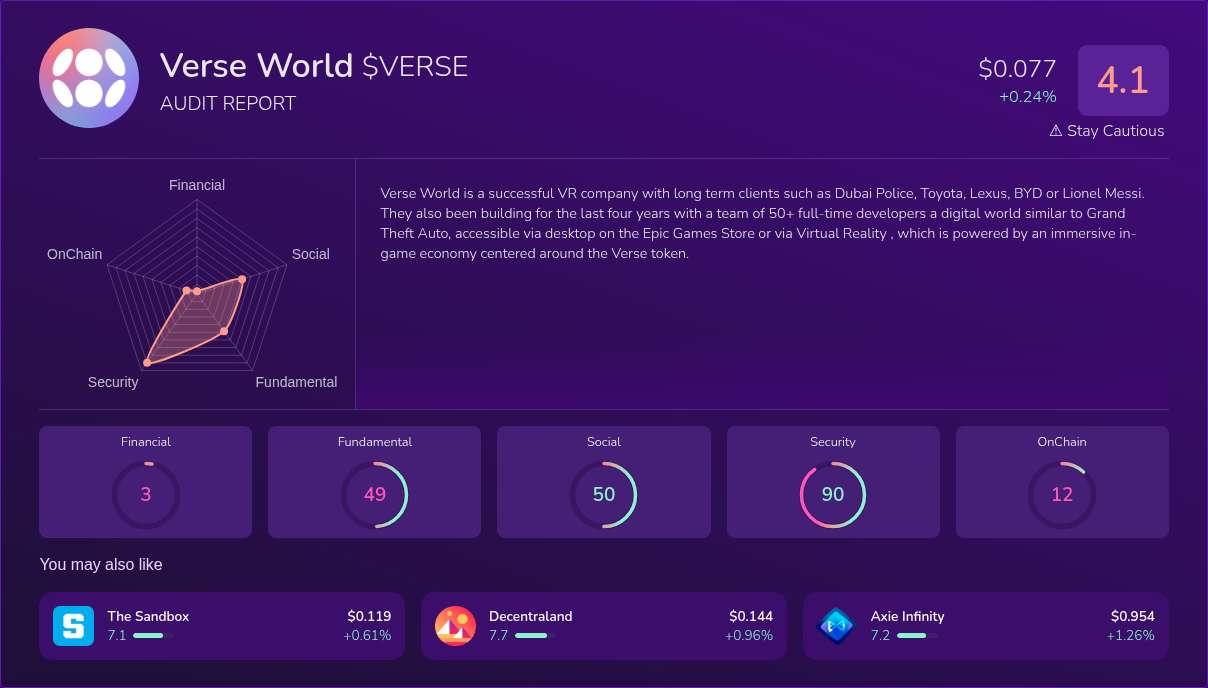
Task: Click the warning triangle icon beside Stay Cautious
Action: (x=1053, y=130)
